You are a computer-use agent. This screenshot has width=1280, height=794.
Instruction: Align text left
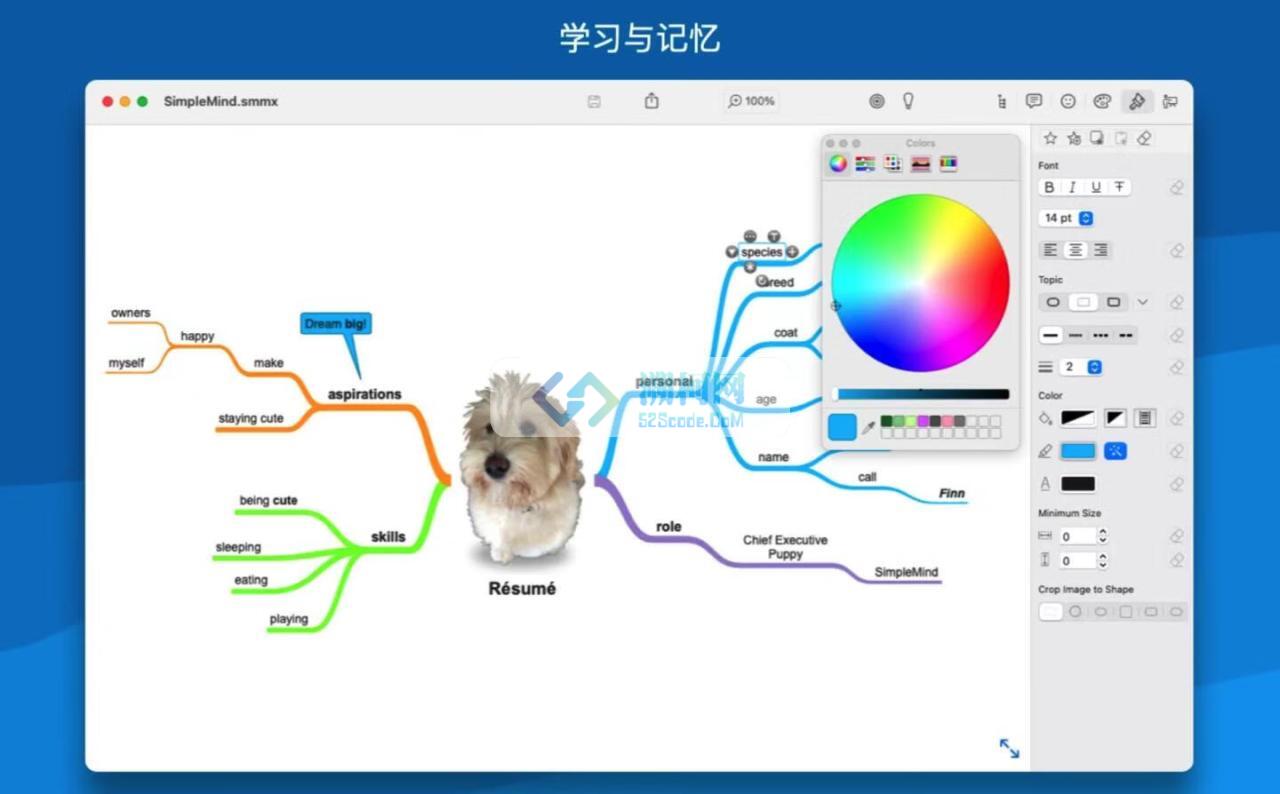[1050, 250]
